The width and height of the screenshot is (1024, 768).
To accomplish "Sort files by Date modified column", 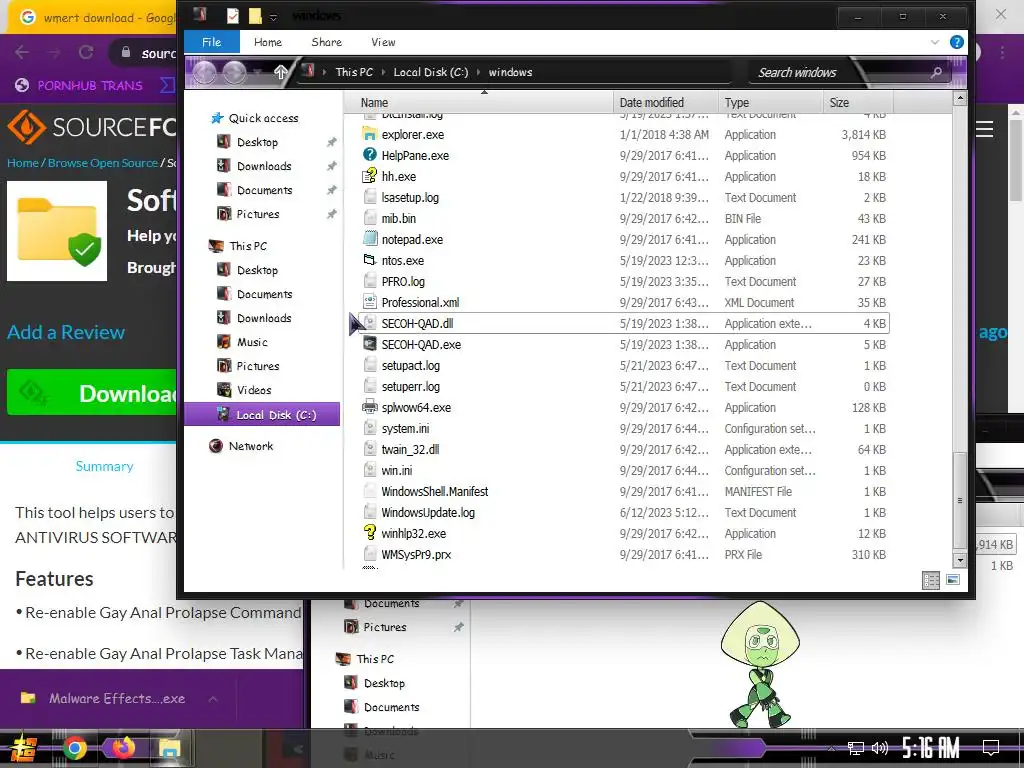I will 665,103.
